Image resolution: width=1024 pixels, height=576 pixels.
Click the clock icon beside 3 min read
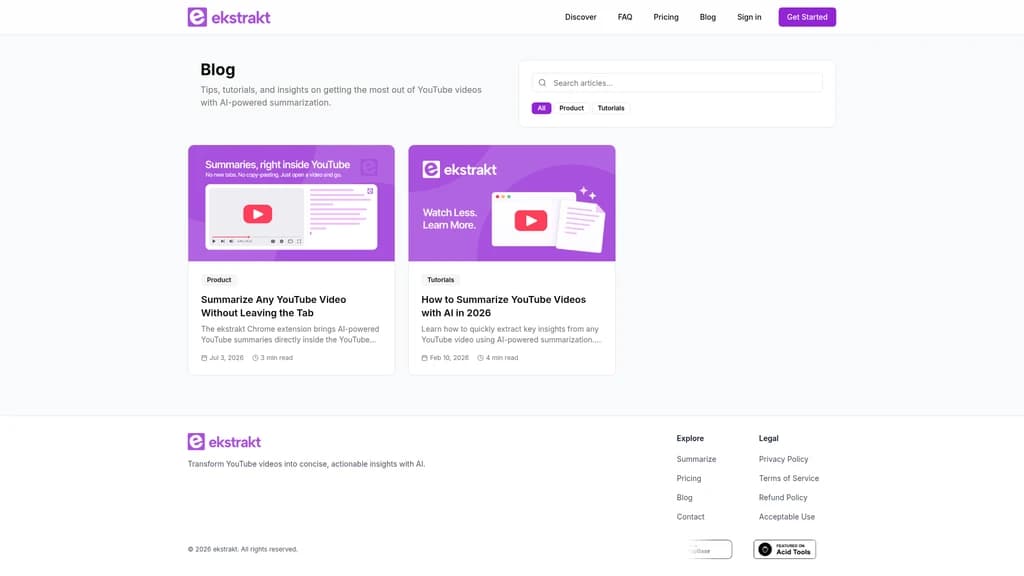click(x=255, y=358)
